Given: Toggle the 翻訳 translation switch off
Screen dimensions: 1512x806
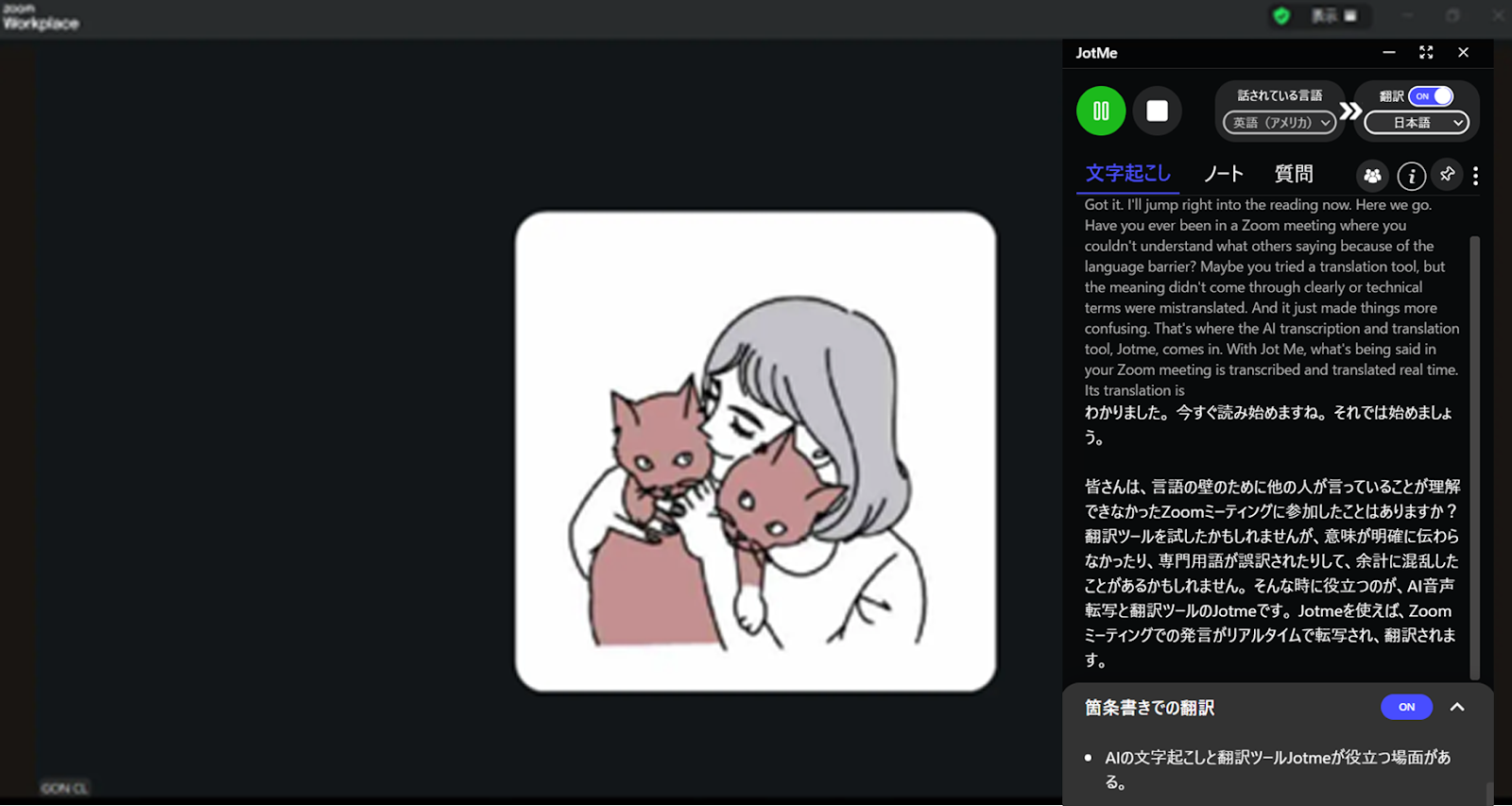Looking at the screenshot, I should [1431, 96].
